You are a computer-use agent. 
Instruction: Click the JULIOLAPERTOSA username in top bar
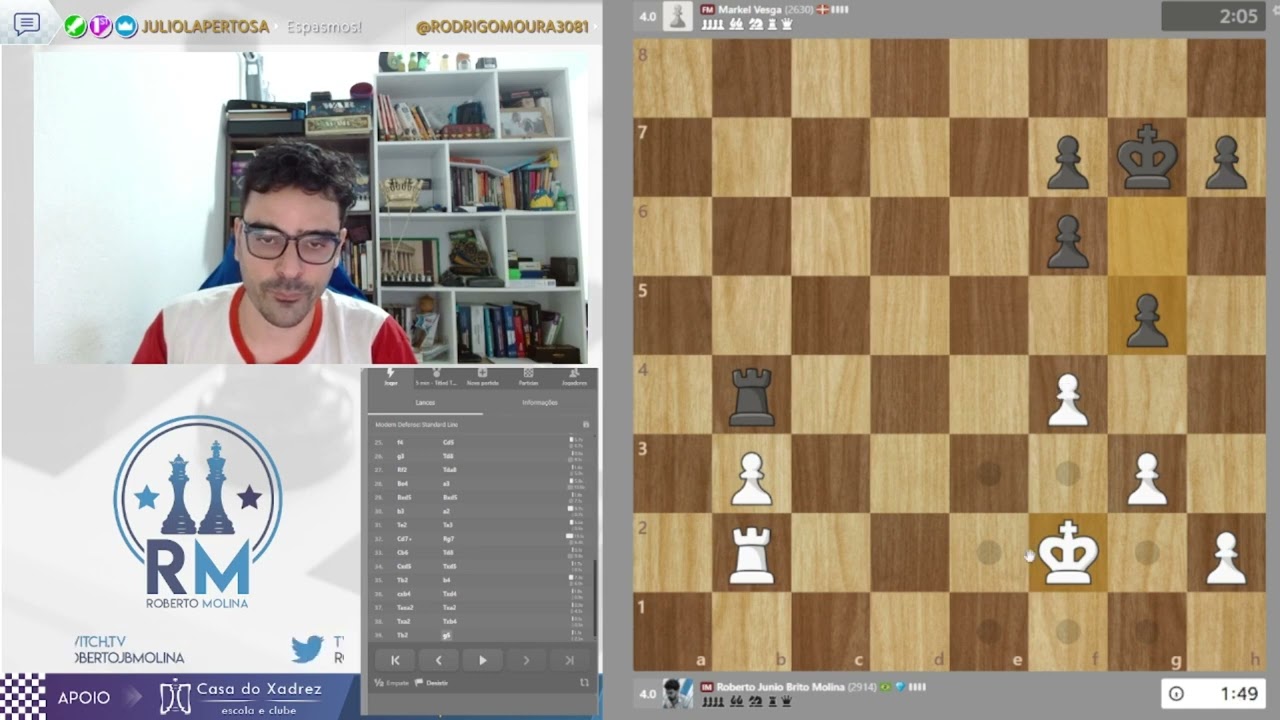[205, 27]
